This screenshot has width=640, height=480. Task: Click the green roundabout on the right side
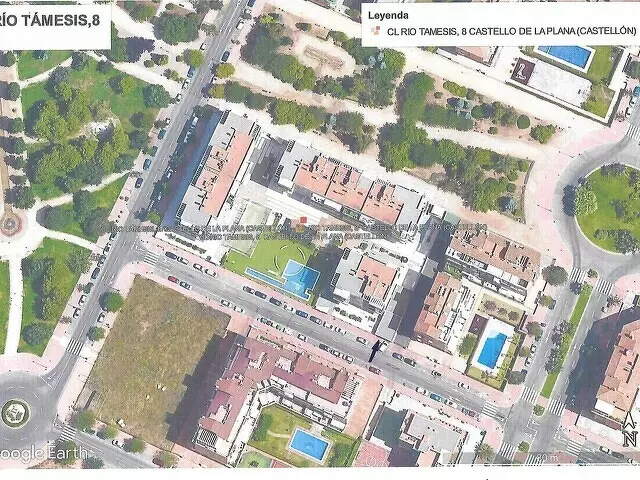click(610, 205)
